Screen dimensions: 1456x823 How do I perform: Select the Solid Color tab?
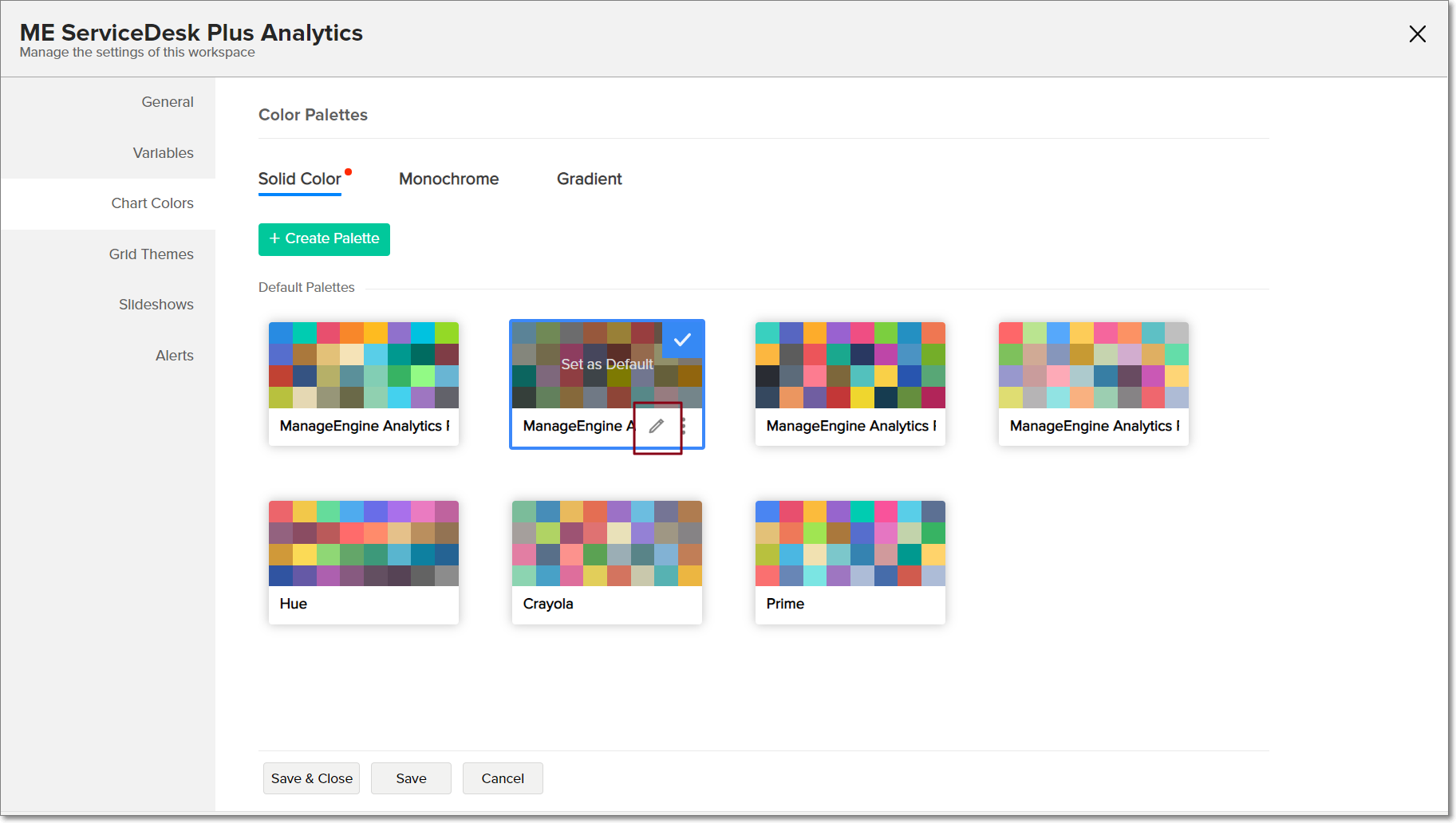299,179
